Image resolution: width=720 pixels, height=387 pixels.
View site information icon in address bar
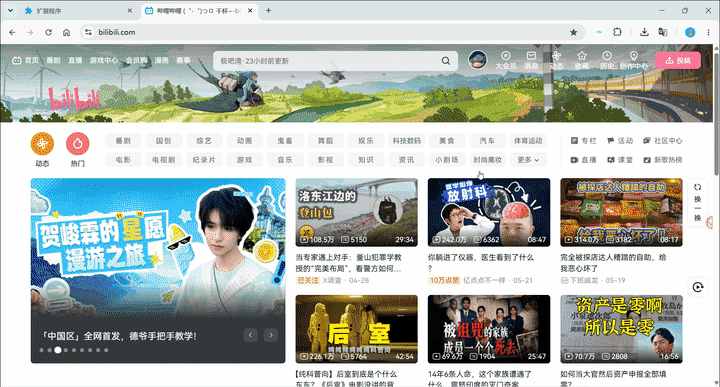(89, 32)
